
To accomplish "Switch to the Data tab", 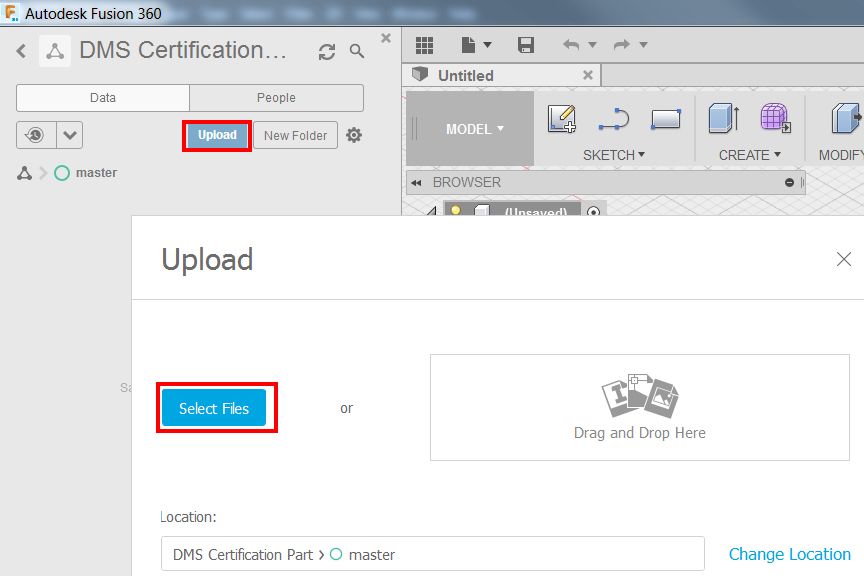I will point(103,98).
